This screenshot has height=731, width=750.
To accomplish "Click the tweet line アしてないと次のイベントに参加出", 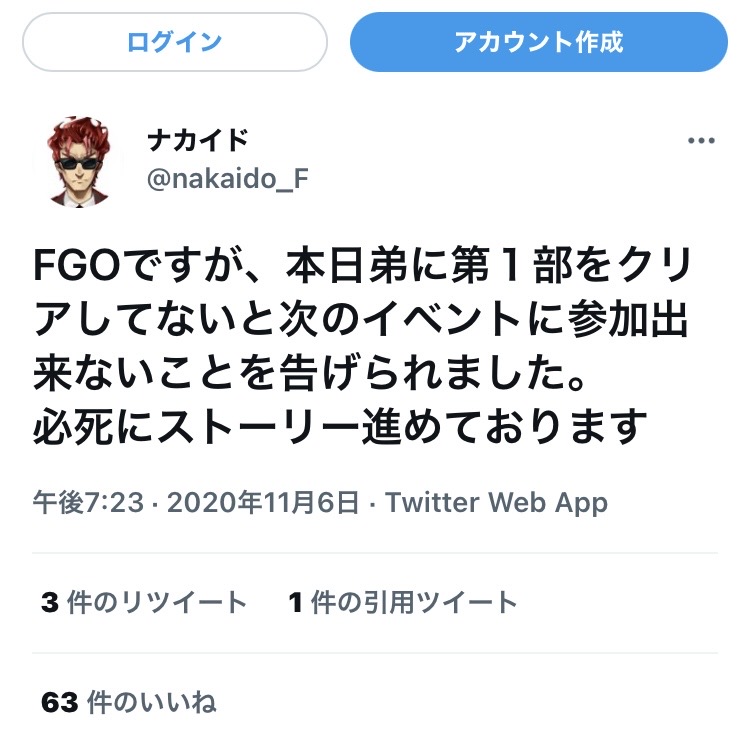I will (361, 318).
